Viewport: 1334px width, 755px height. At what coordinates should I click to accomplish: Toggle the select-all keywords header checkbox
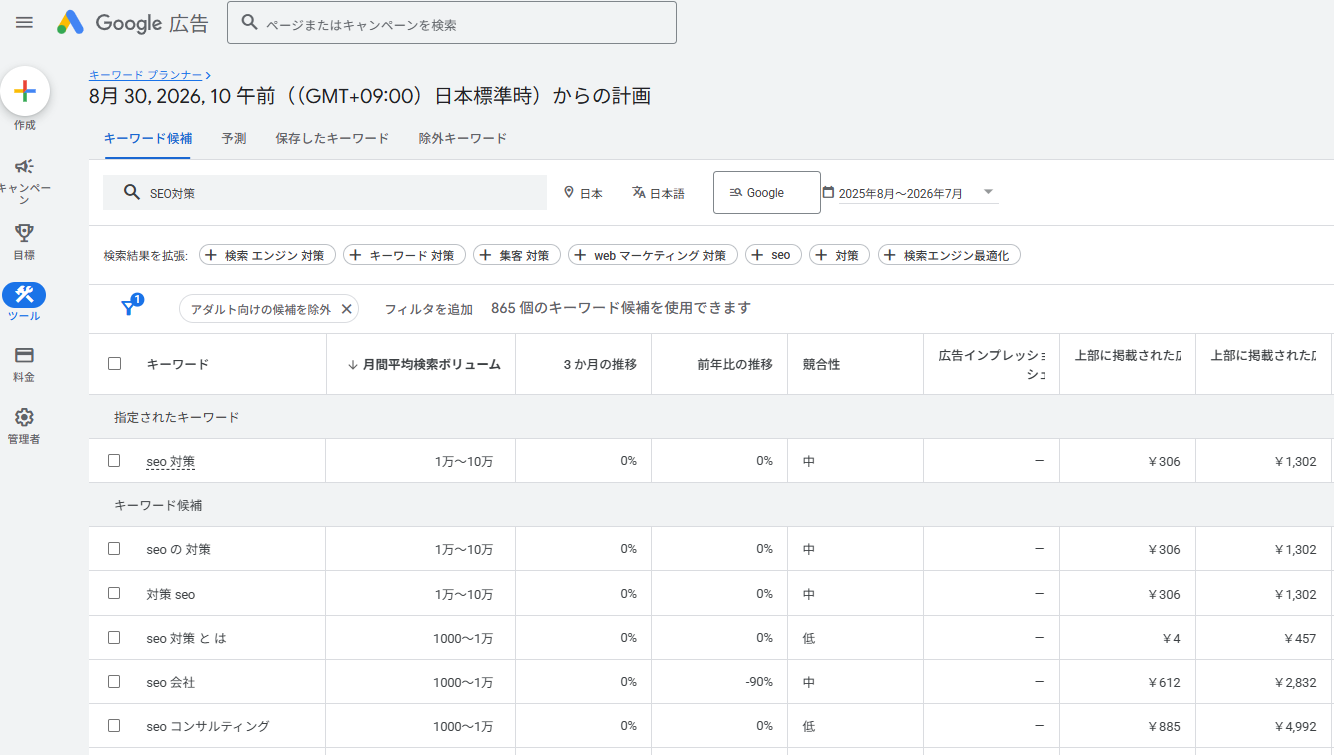(x=114, y=364)
